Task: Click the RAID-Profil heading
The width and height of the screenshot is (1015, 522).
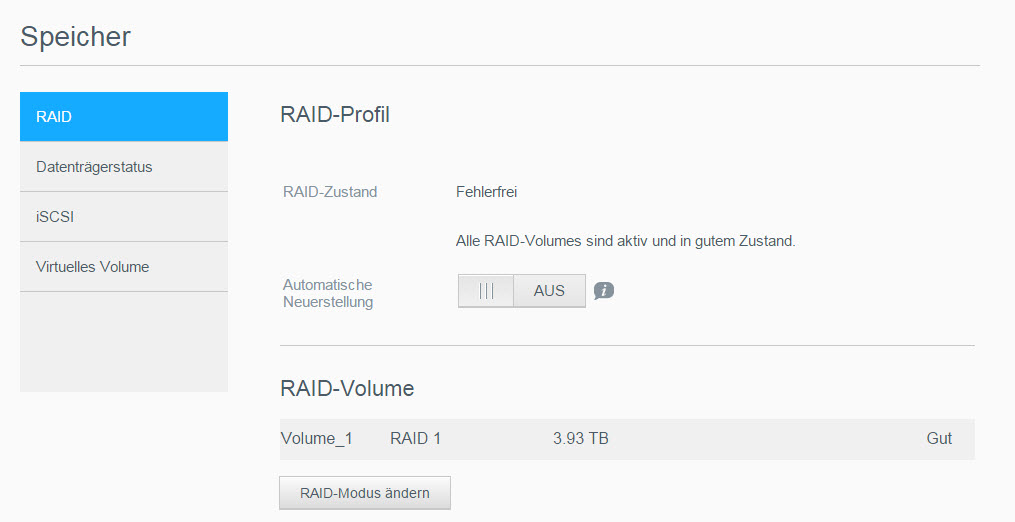Action: click(335, 115)
